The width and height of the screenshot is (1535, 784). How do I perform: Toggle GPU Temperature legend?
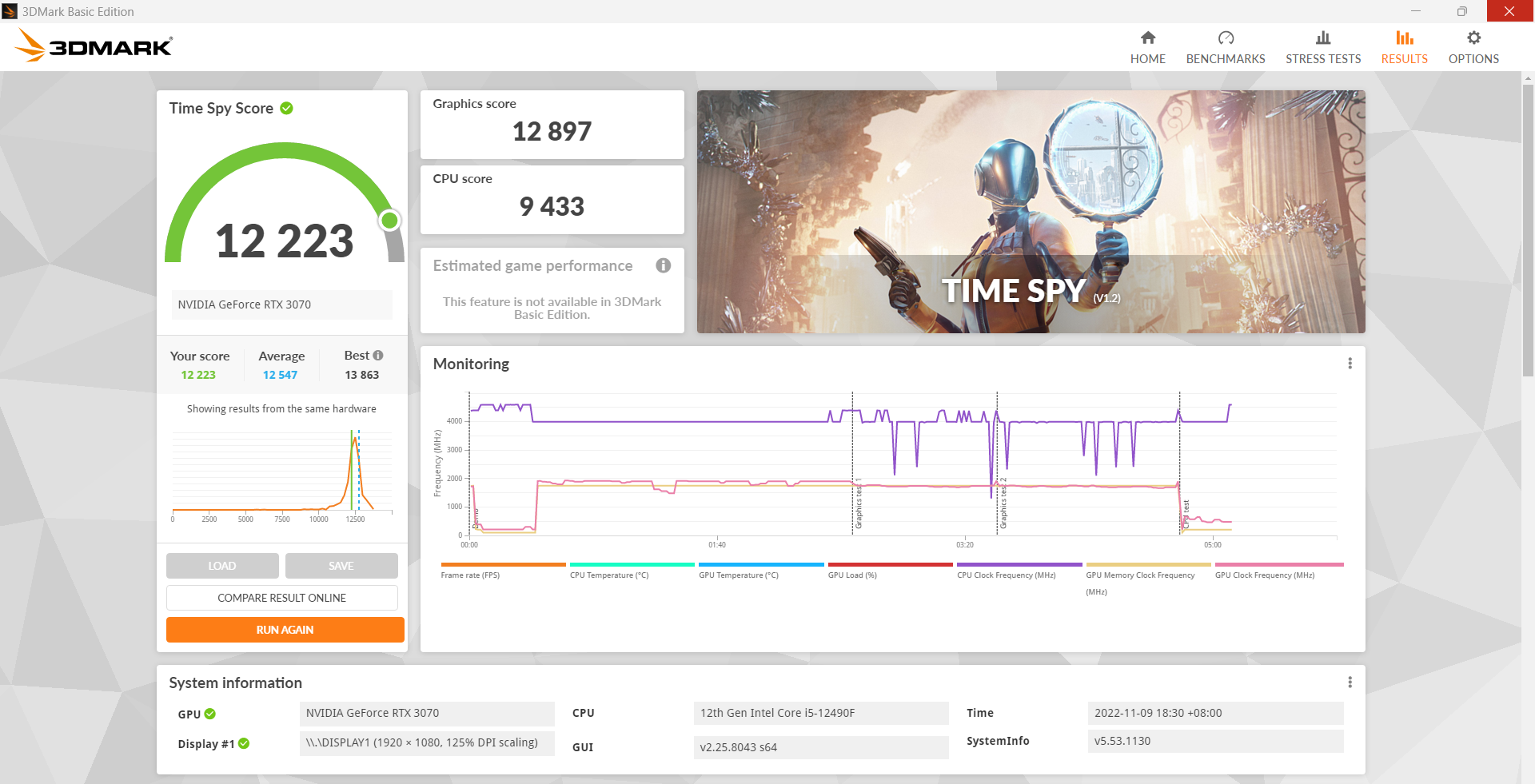[x=761, y=571]
